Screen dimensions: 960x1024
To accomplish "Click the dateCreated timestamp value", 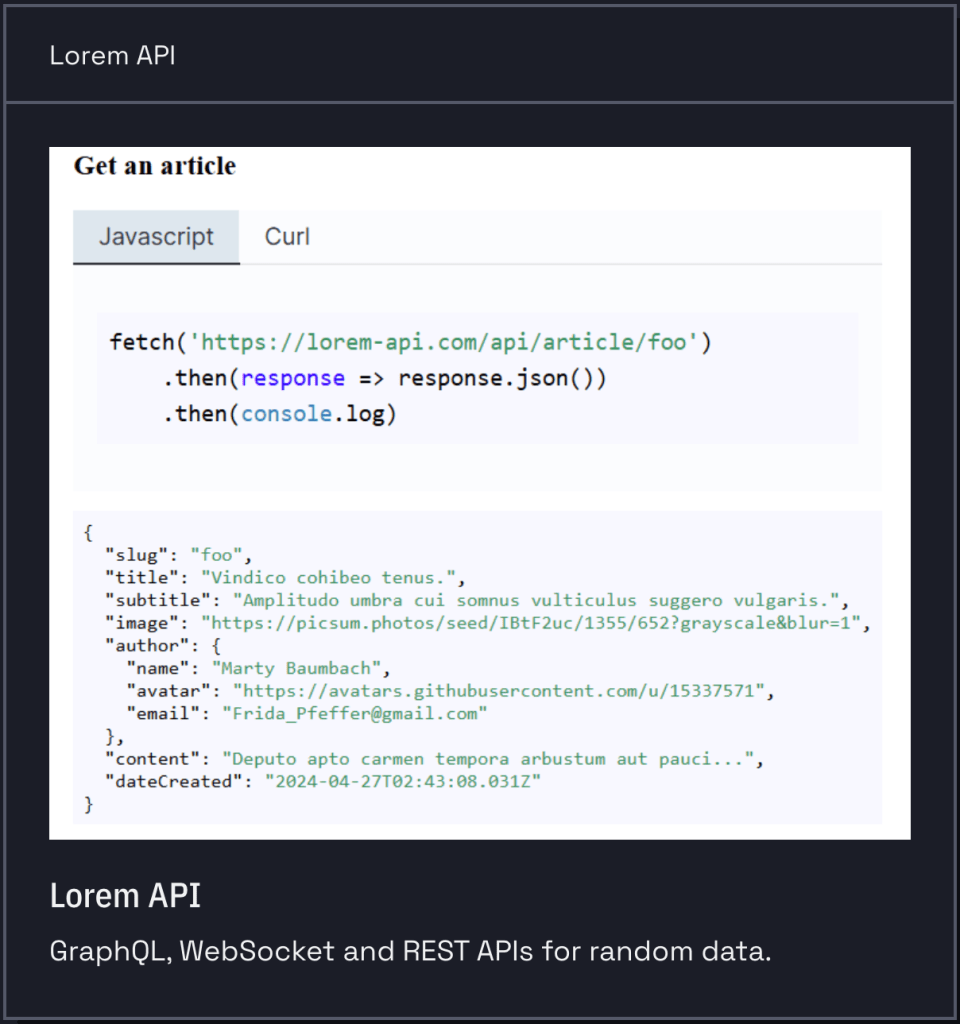I will tap(402, 782).
